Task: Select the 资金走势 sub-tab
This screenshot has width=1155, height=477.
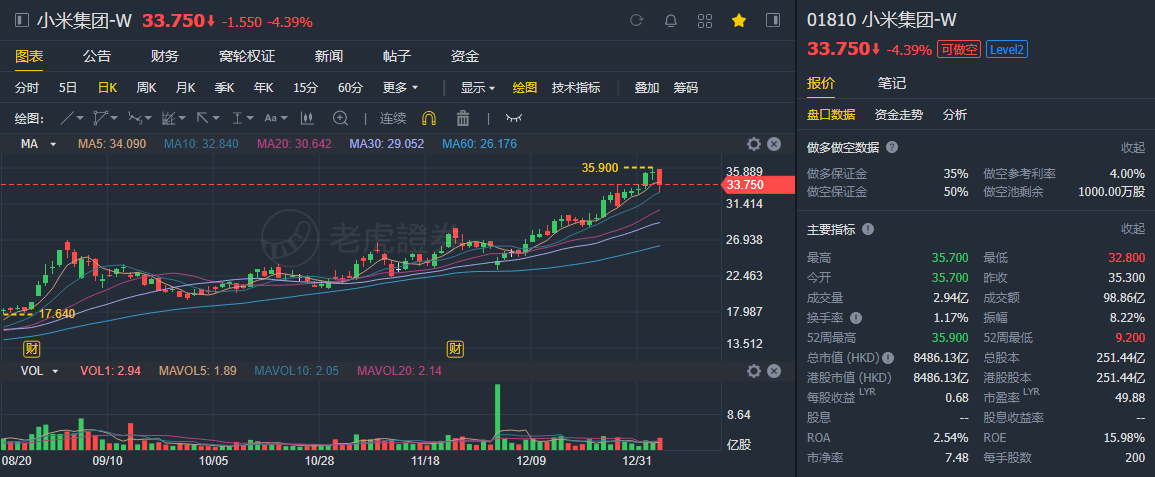Action: tap(898, 114)
